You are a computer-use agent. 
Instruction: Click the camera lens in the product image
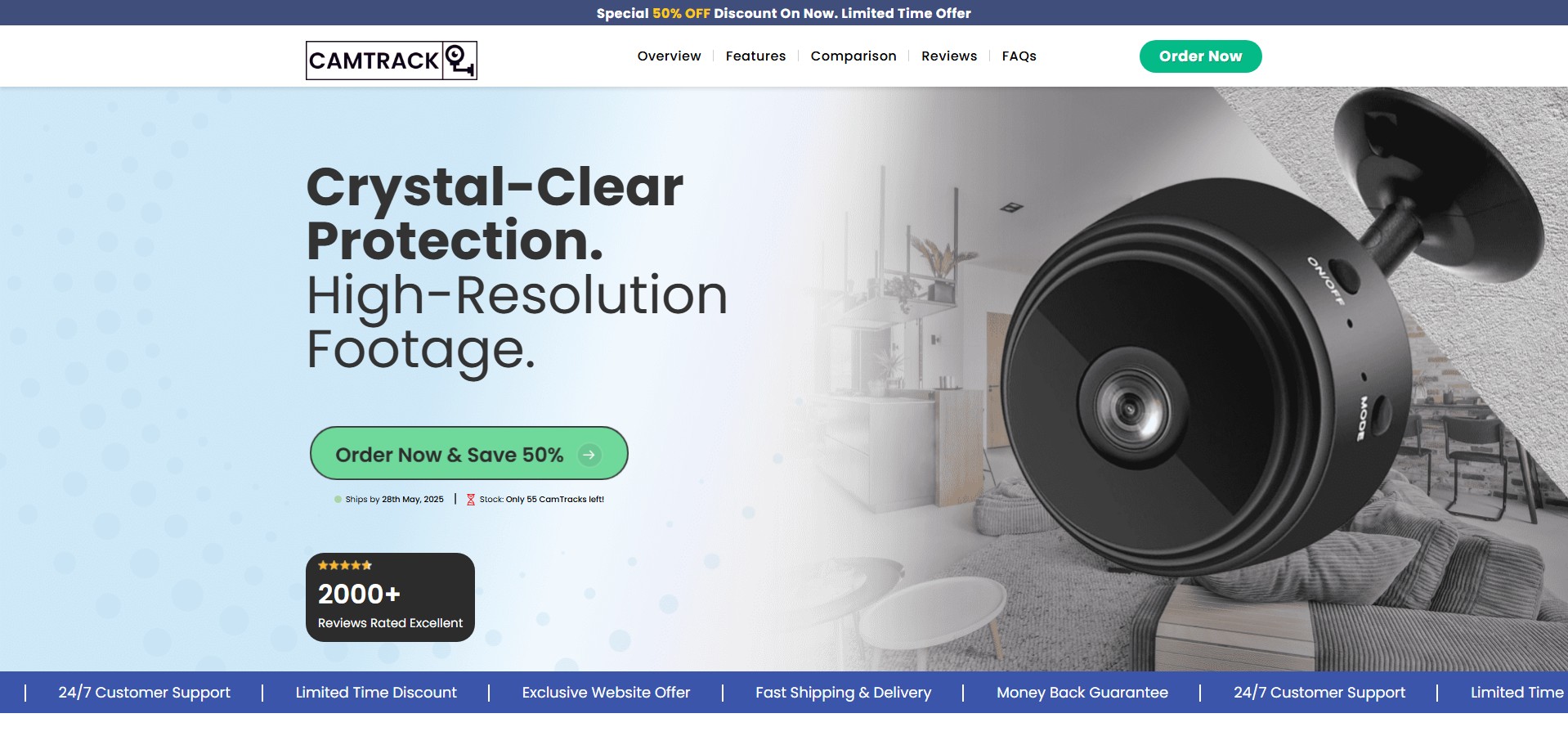[1131, 406]
